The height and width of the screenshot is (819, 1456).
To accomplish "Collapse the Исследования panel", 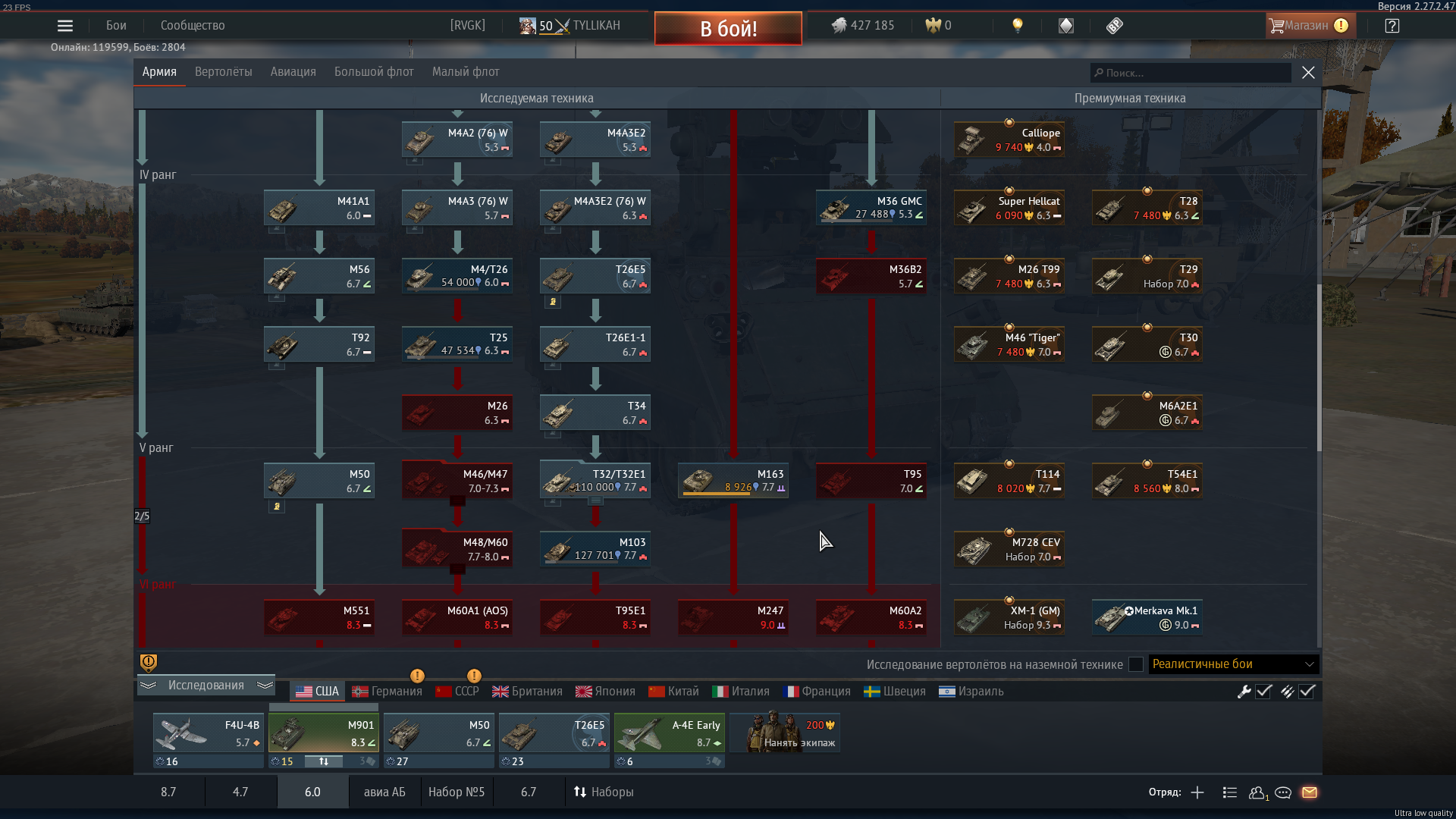I will (x=206, y=686).
